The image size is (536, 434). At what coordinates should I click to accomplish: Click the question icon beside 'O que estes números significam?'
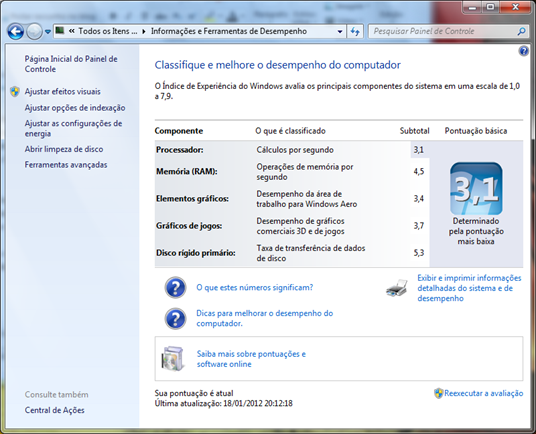pyautogui.click(x=175, y=287)
